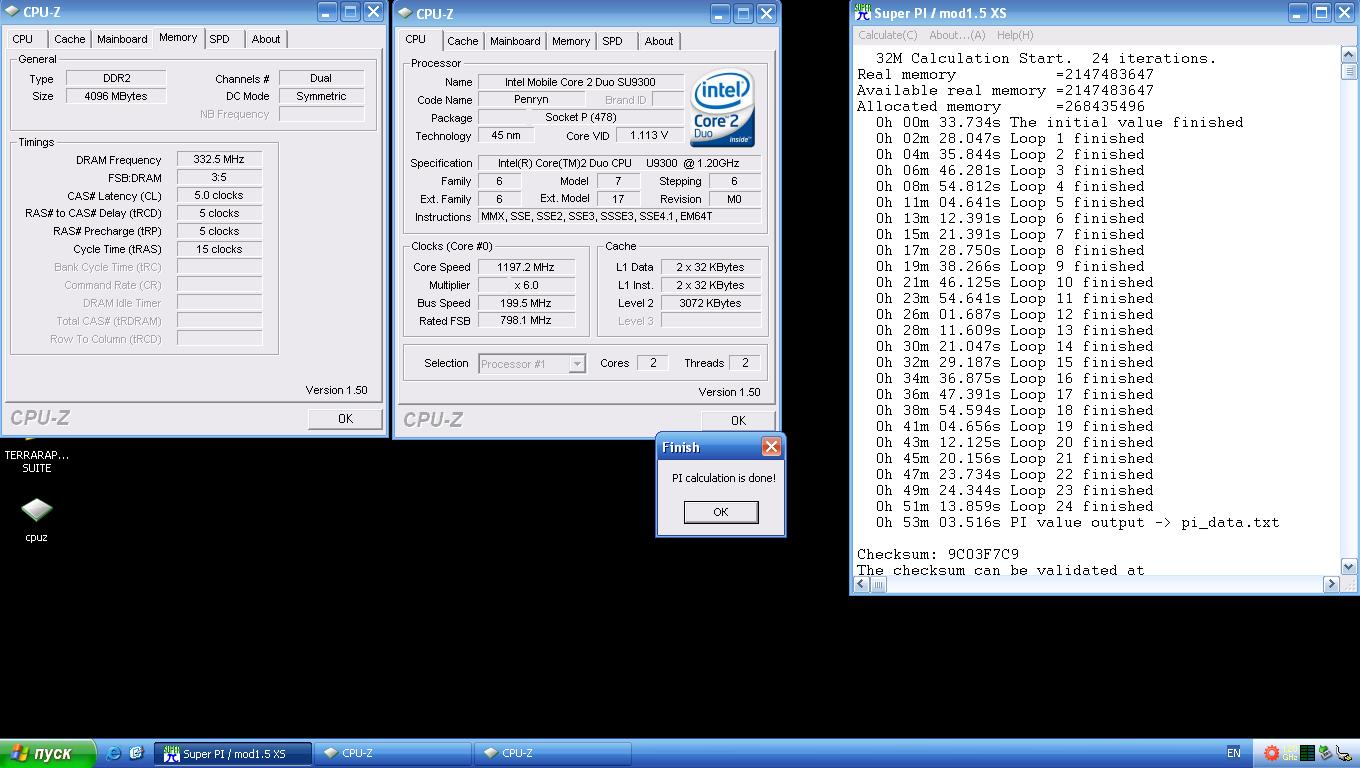The width and height of the screenshot is (1360, 768).
Task: Click the Safely Remove Hardware tray icon
Action: pyautogui.click(x=1326, y=753)
